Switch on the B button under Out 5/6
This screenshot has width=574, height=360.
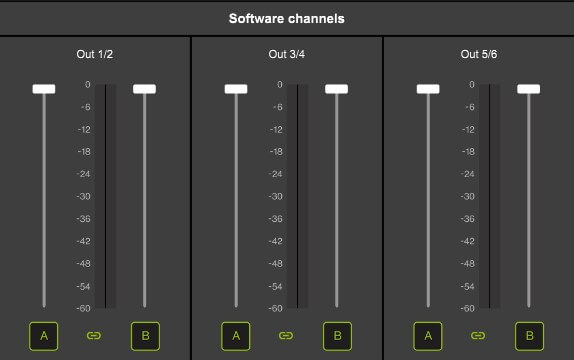[529, 336]
